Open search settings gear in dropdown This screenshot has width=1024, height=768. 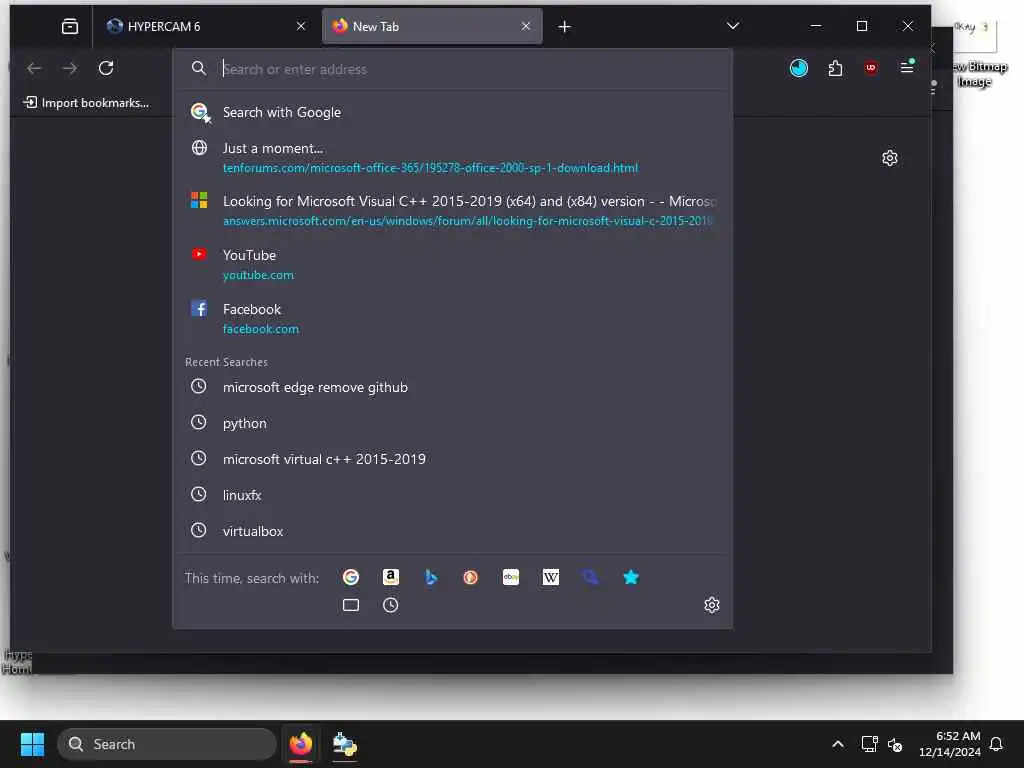pos(712,605)
